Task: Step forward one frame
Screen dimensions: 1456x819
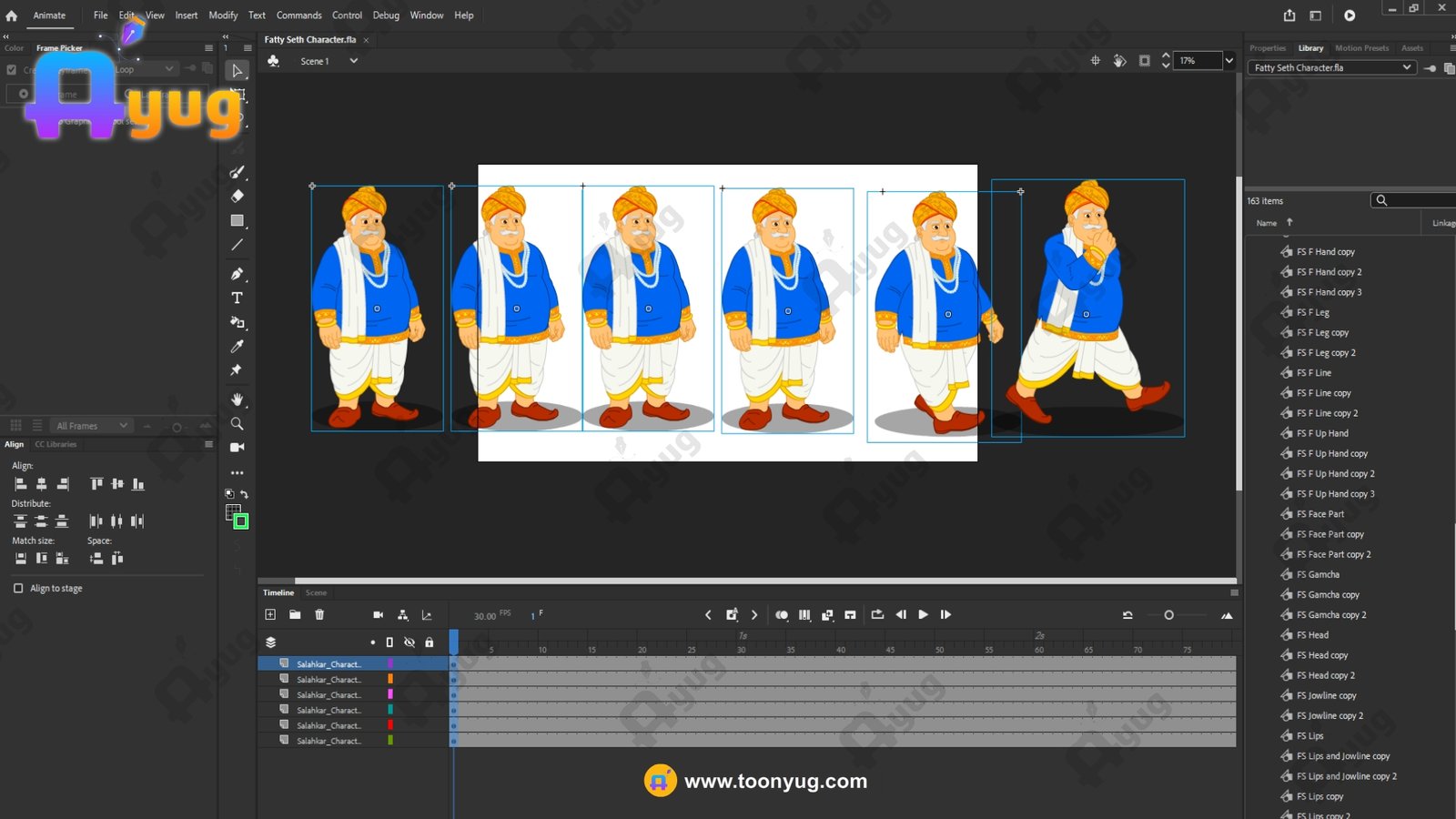Action: pos(945,615)
